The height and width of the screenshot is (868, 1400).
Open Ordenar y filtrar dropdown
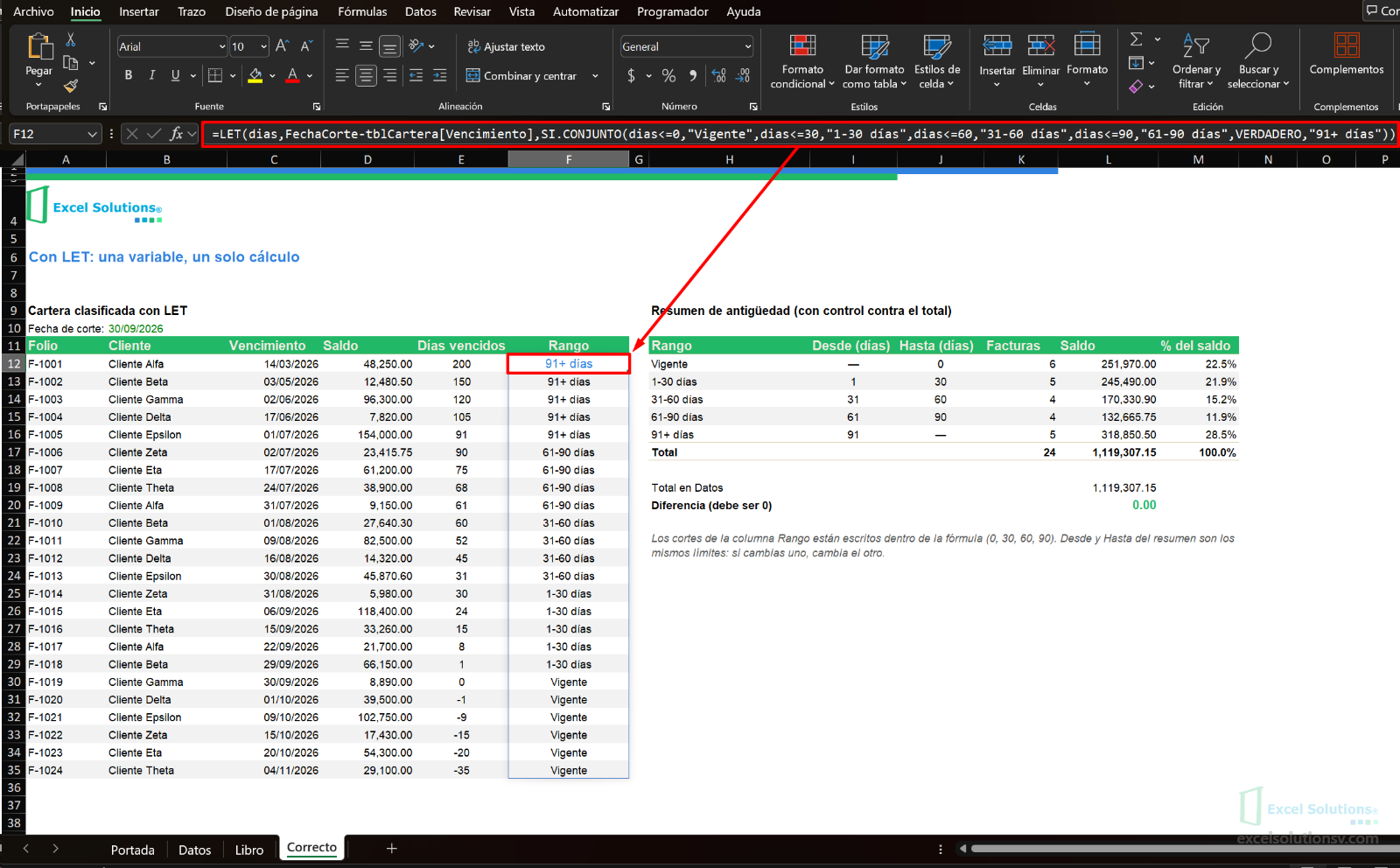coord(1196,61)
